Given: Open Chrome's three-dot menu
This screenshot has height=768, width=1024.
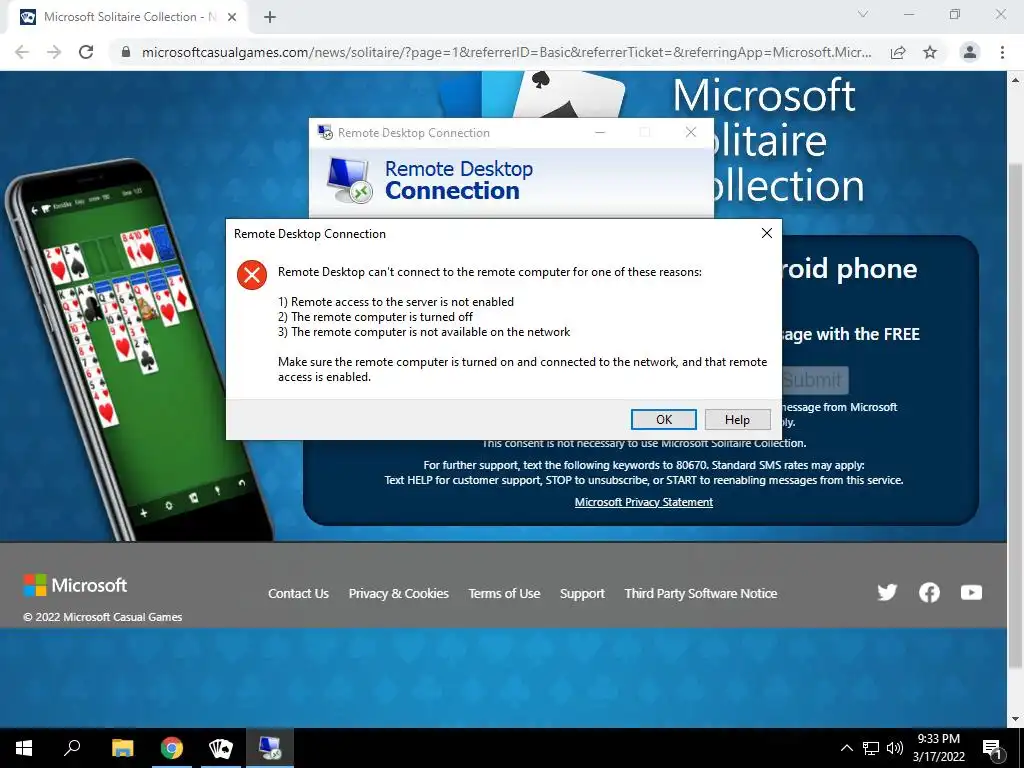Looking at the screenshot, I should click(x=1002, y=52).
